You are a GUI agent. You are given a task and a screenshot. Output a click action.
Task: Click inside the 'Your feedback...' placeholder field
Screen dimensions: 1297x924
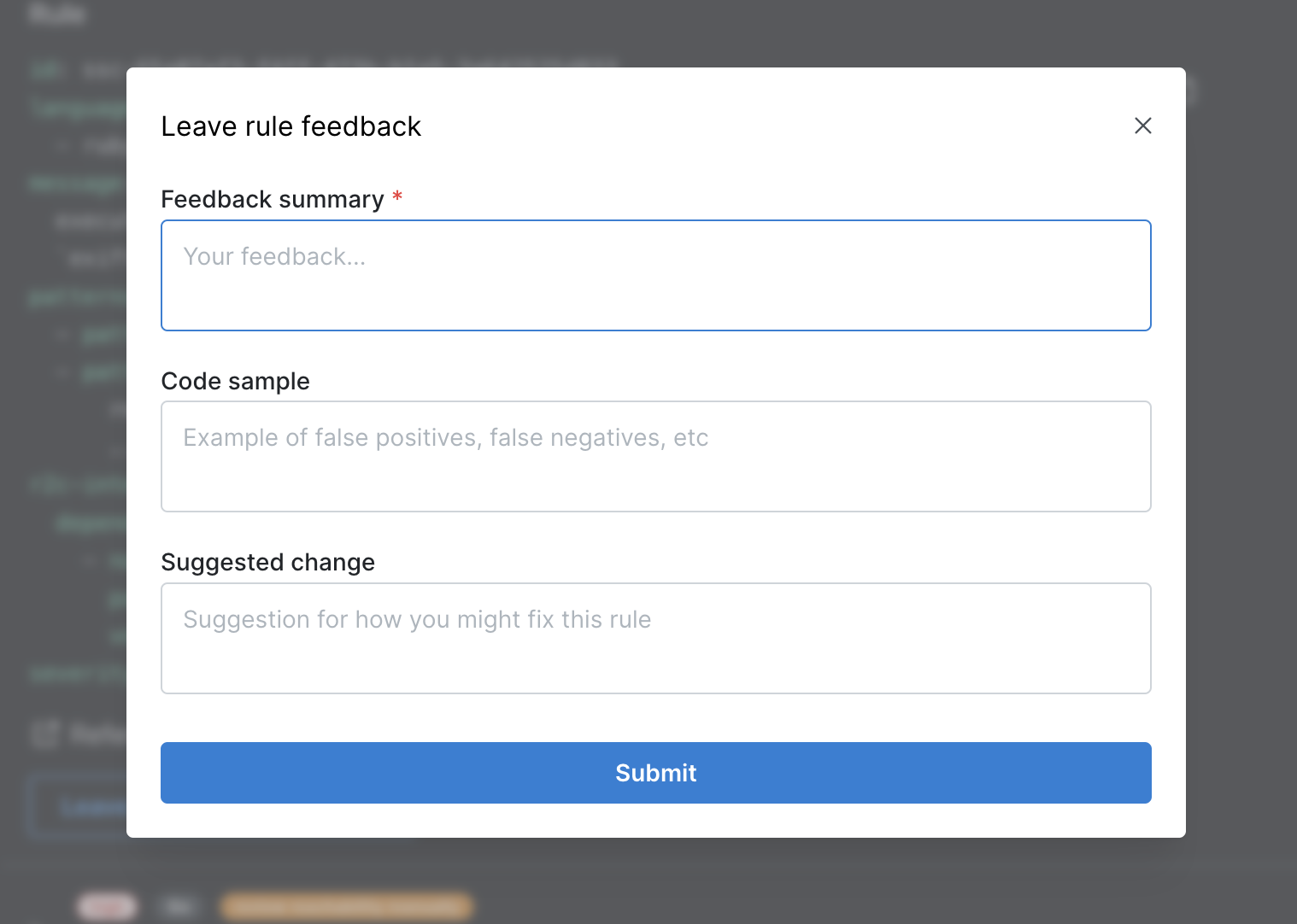(x=655, y=273)
